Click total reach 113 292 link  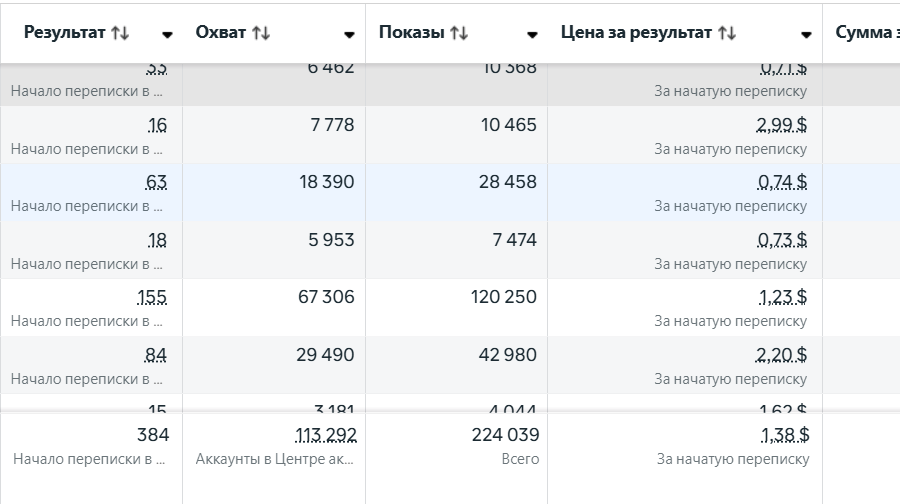[326, 435]
